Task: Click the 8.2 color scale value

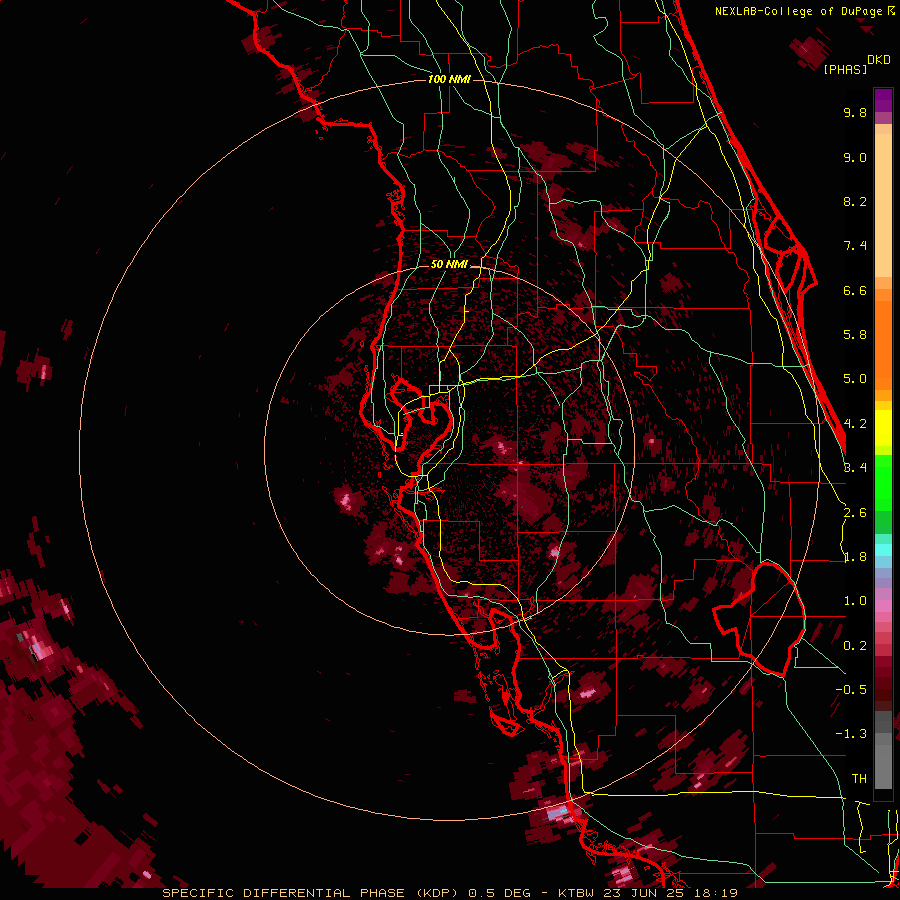Action: pyautogui.click(x=855, y=201)
